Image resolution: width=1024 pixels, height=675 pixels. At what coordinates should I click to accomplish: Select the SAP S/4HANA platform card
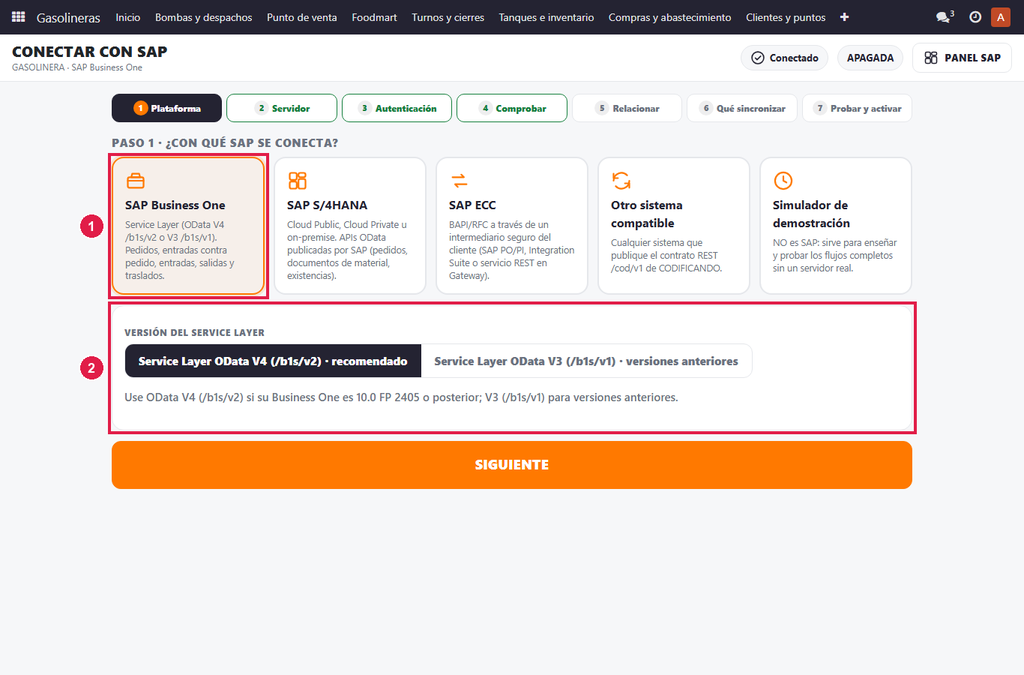tap(350, 226)
